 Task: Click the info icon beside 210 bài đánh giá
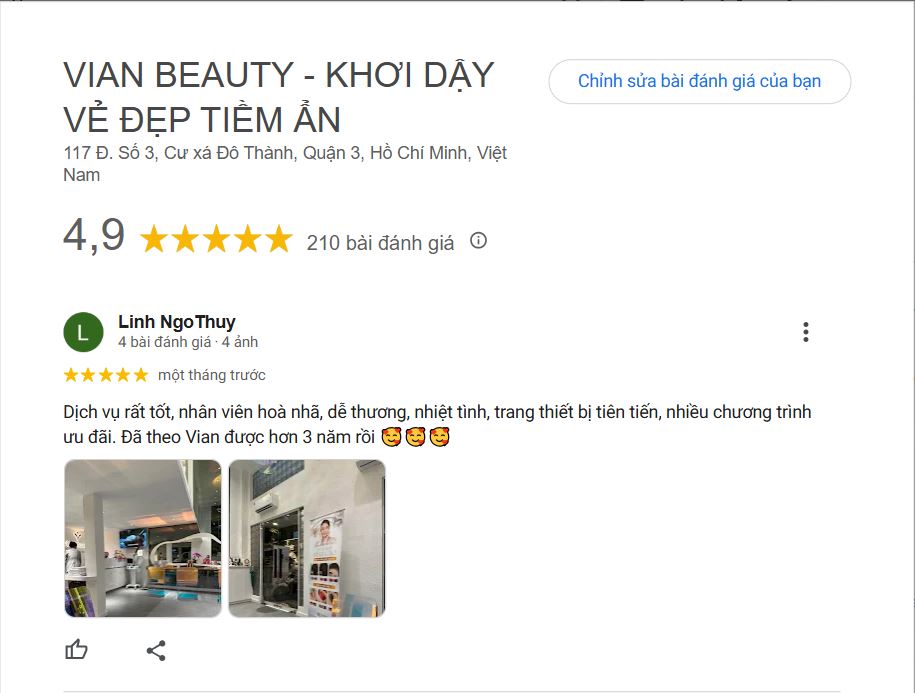pos(478,241)
